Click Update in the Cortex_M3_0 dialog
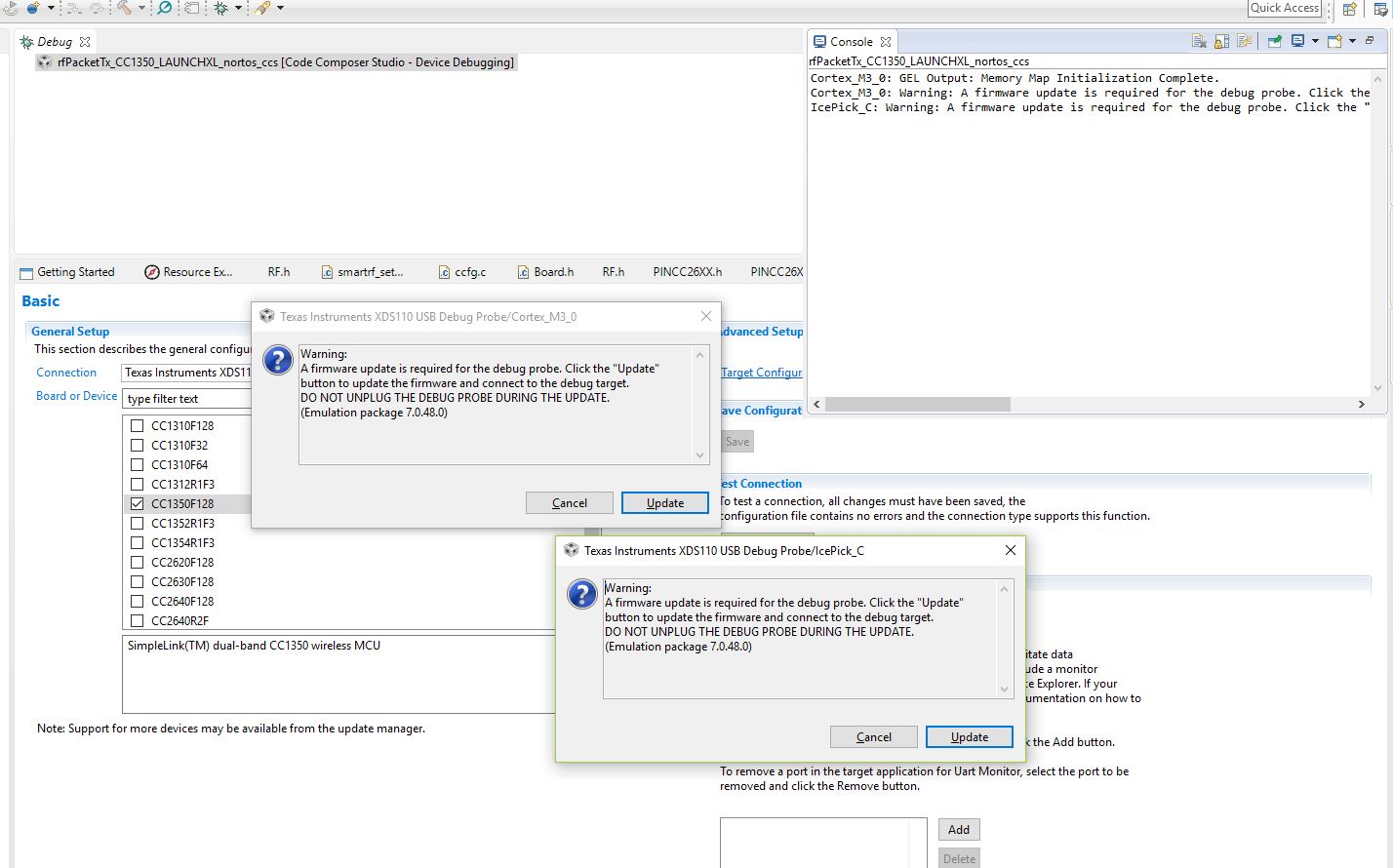The image size is (1393, 868). pos(665,503)
